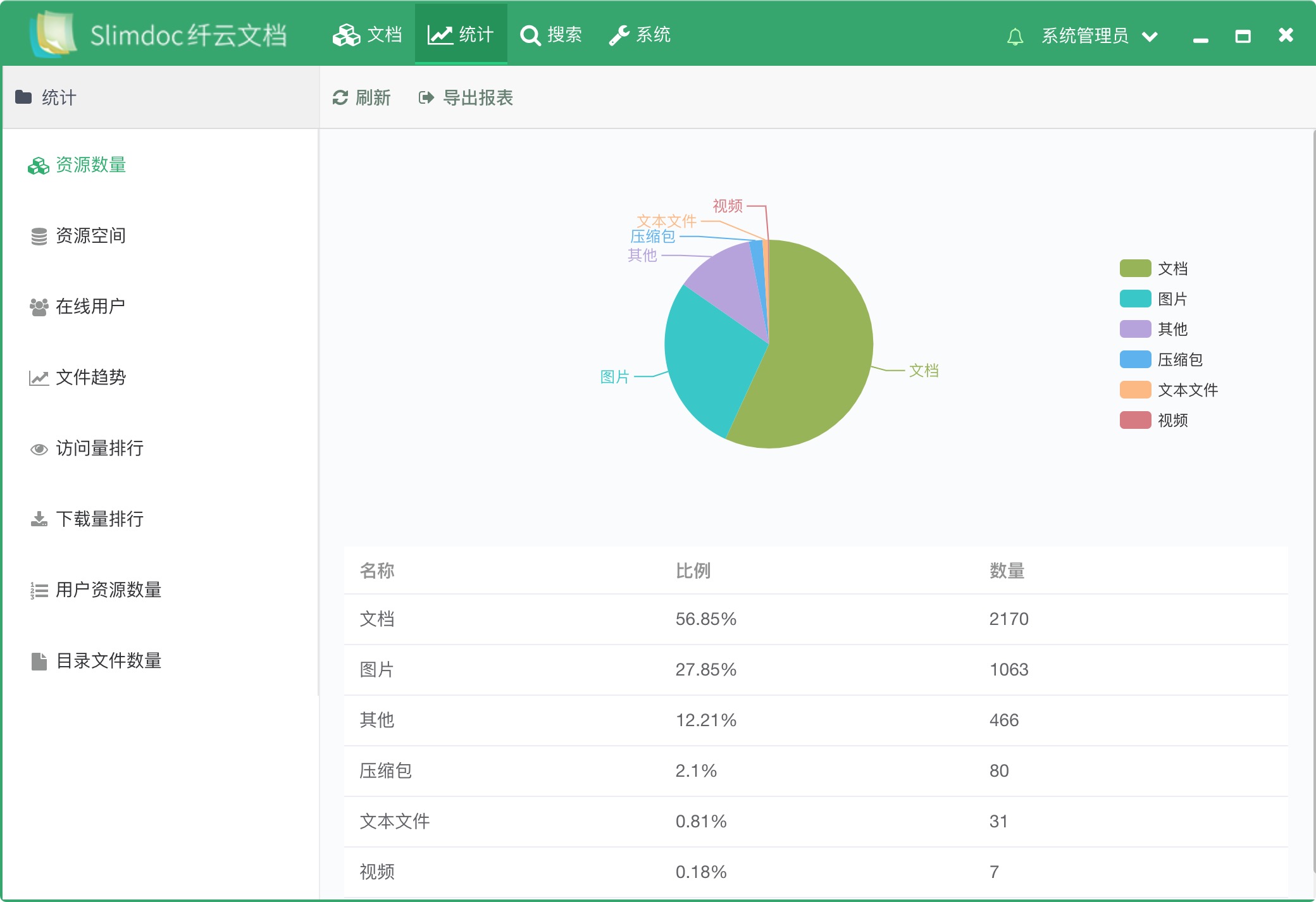This screenshot has height=902, width=1316.
Task: Maximize the Slimdoc window
Action: pos(1243,36)
